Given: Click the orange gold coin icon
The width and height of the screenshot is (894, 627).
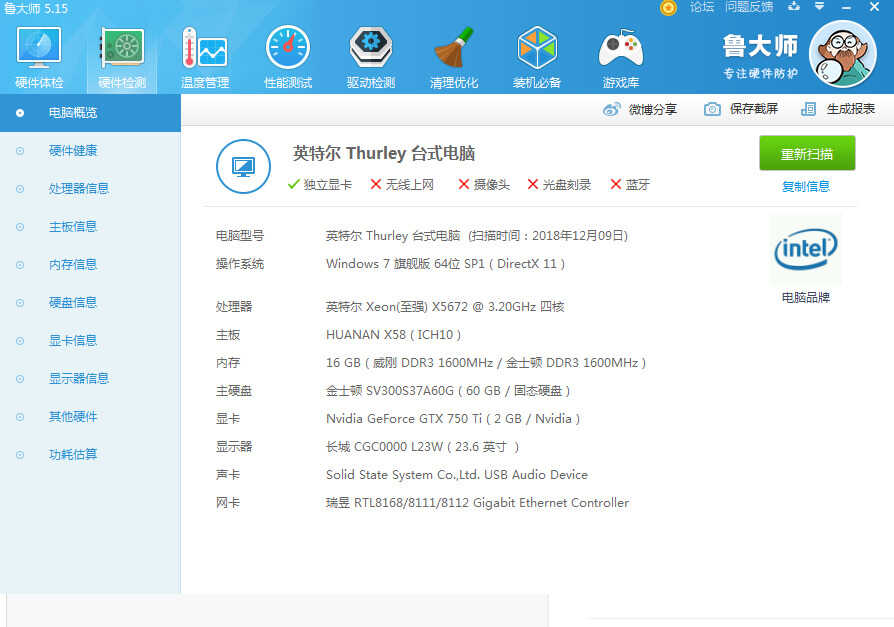Looking at the screenshot, I should point(668,7).
